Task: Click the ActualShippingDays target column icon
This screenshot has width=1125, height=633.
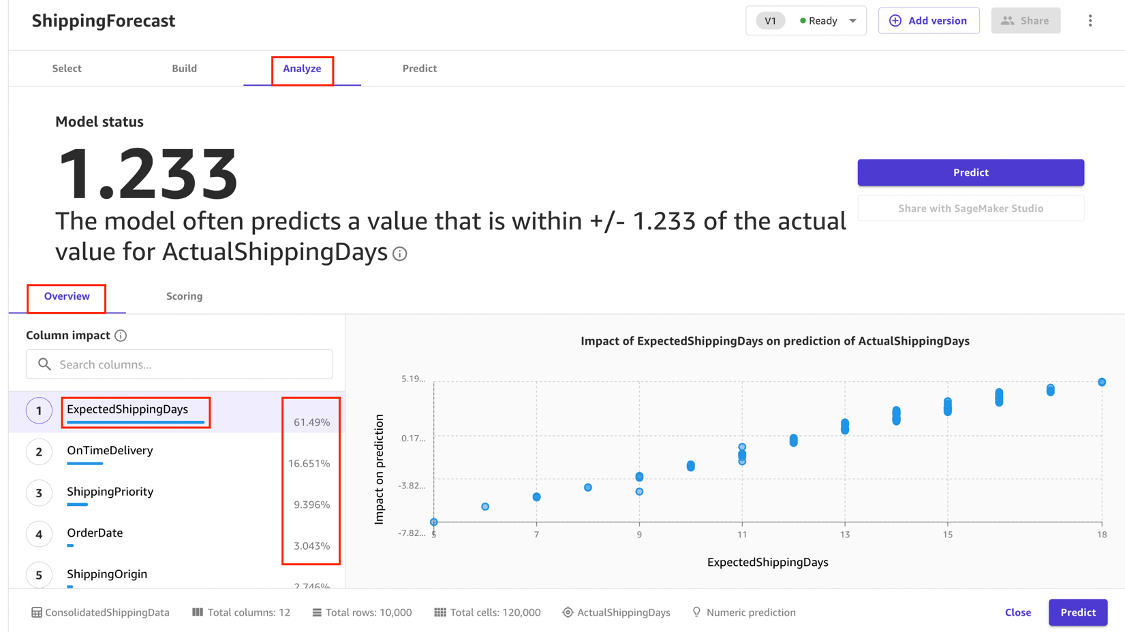Action: click(567, 611)
